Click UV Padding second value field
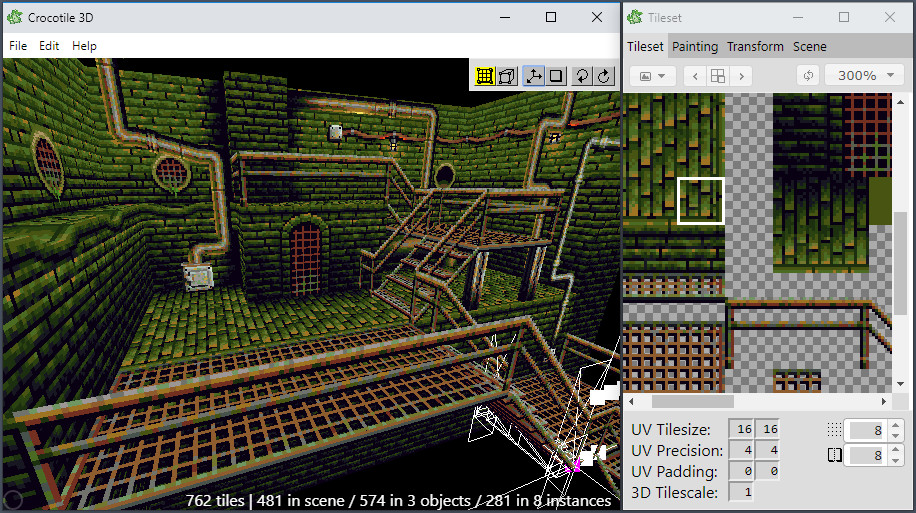 pyautogui.click(x=768, y=471)
